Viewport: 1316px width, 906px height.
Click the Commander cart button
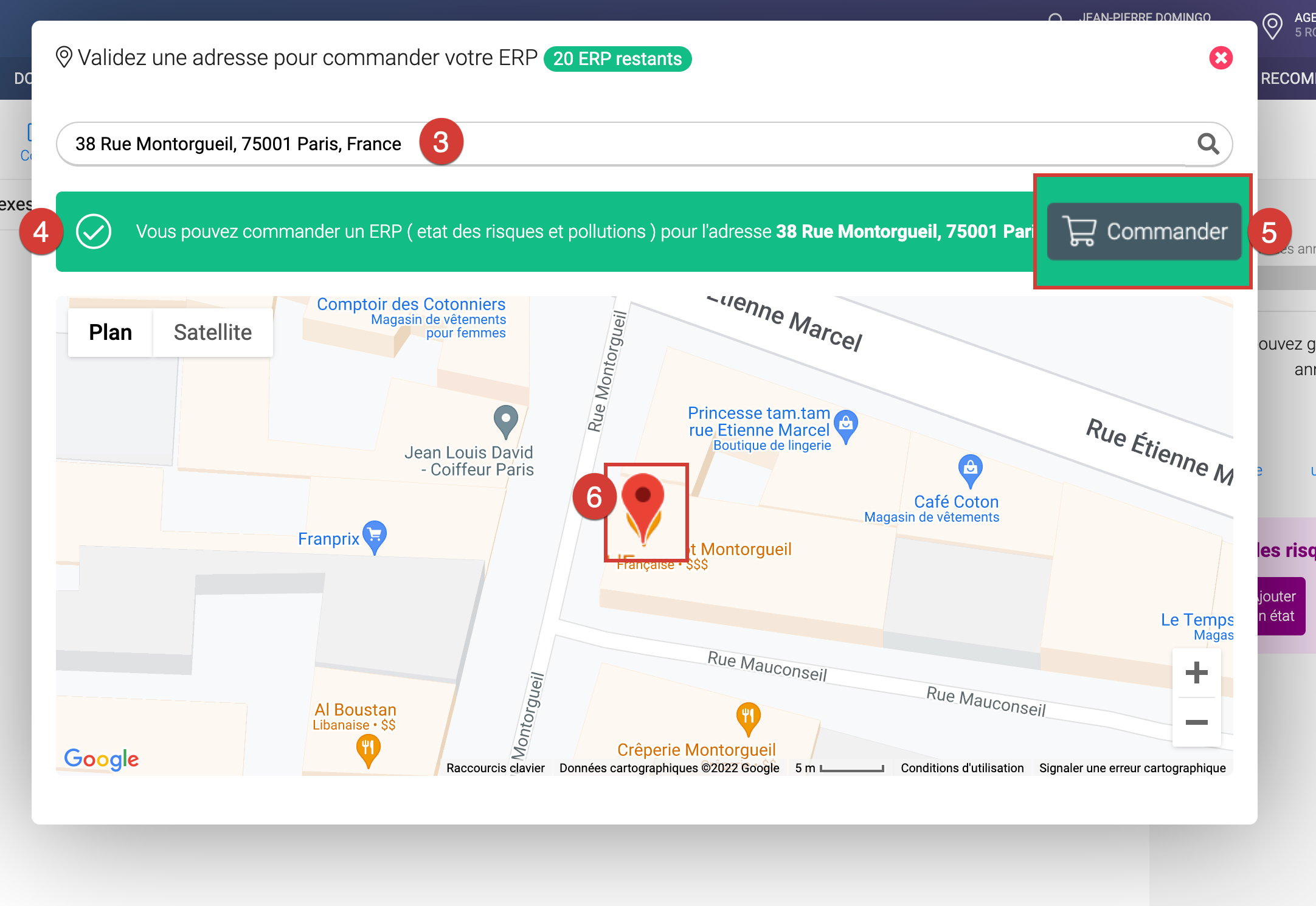pyautogui.click(x=1144, y=232)
